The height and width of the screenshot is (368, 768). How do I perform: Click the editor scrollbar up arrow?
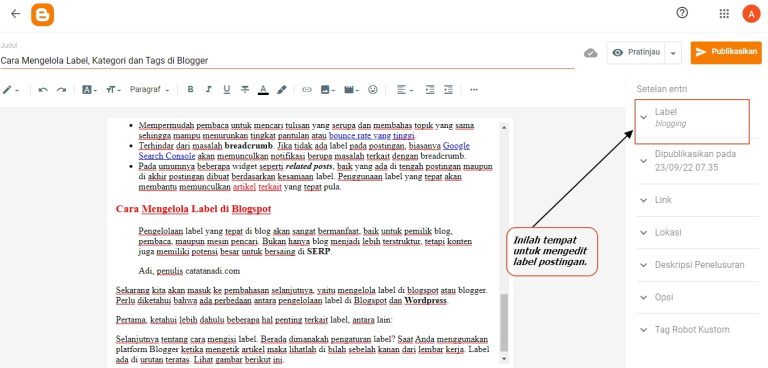[504, 127]
